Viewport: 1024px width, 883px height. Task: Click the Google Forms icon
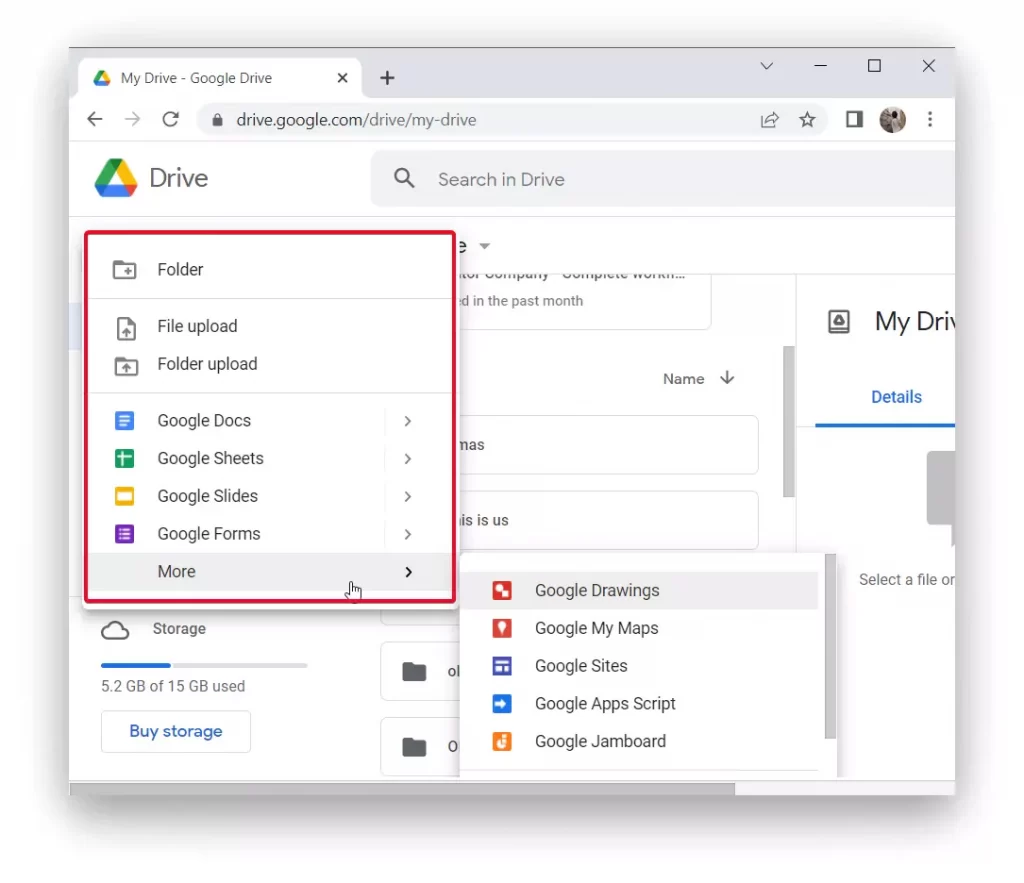point(124,534)
